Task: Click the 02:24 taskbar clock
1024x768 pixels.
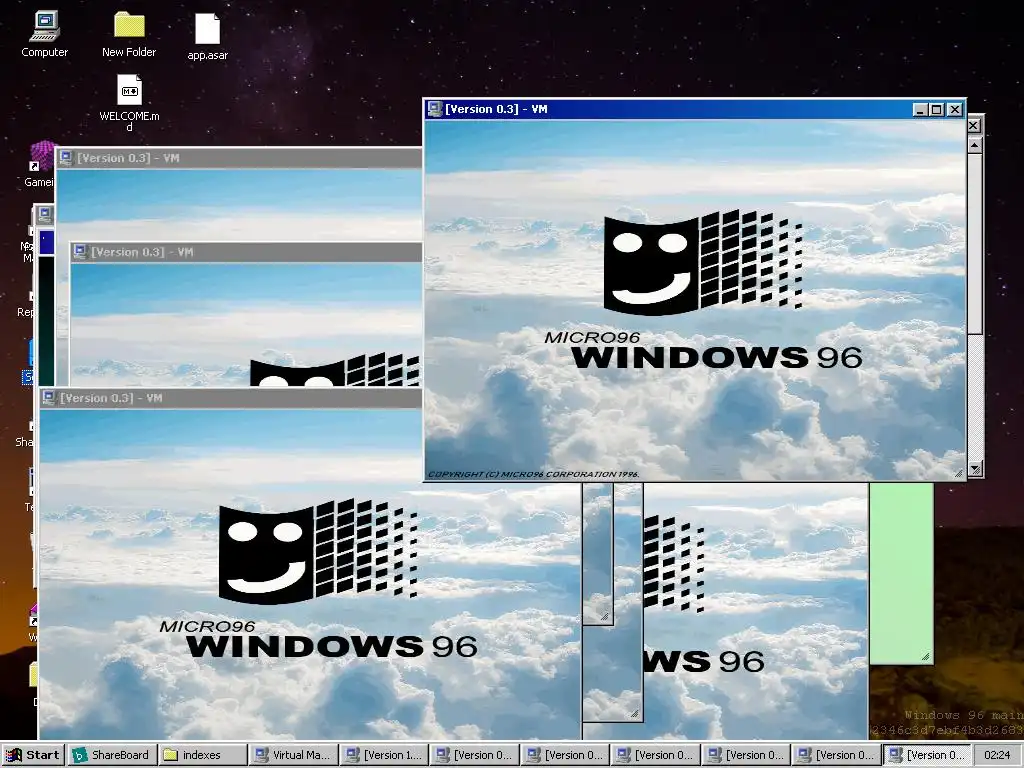Action: [997, 755]
